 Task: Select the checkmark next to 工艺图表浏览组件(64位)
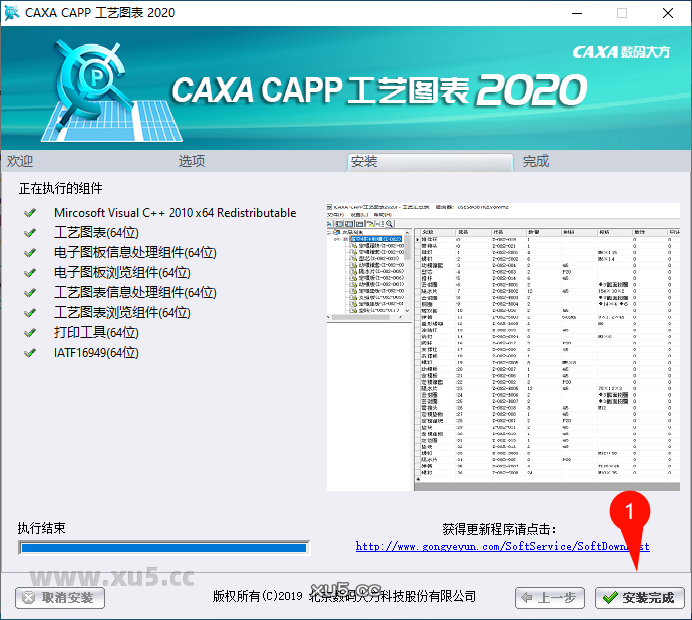[30, 313]
